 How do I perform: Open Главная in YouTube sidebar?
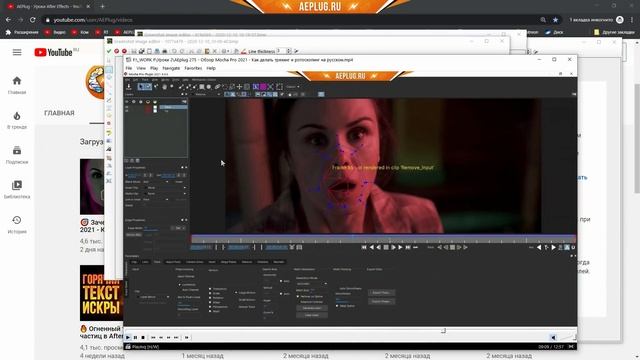point(17,85)
